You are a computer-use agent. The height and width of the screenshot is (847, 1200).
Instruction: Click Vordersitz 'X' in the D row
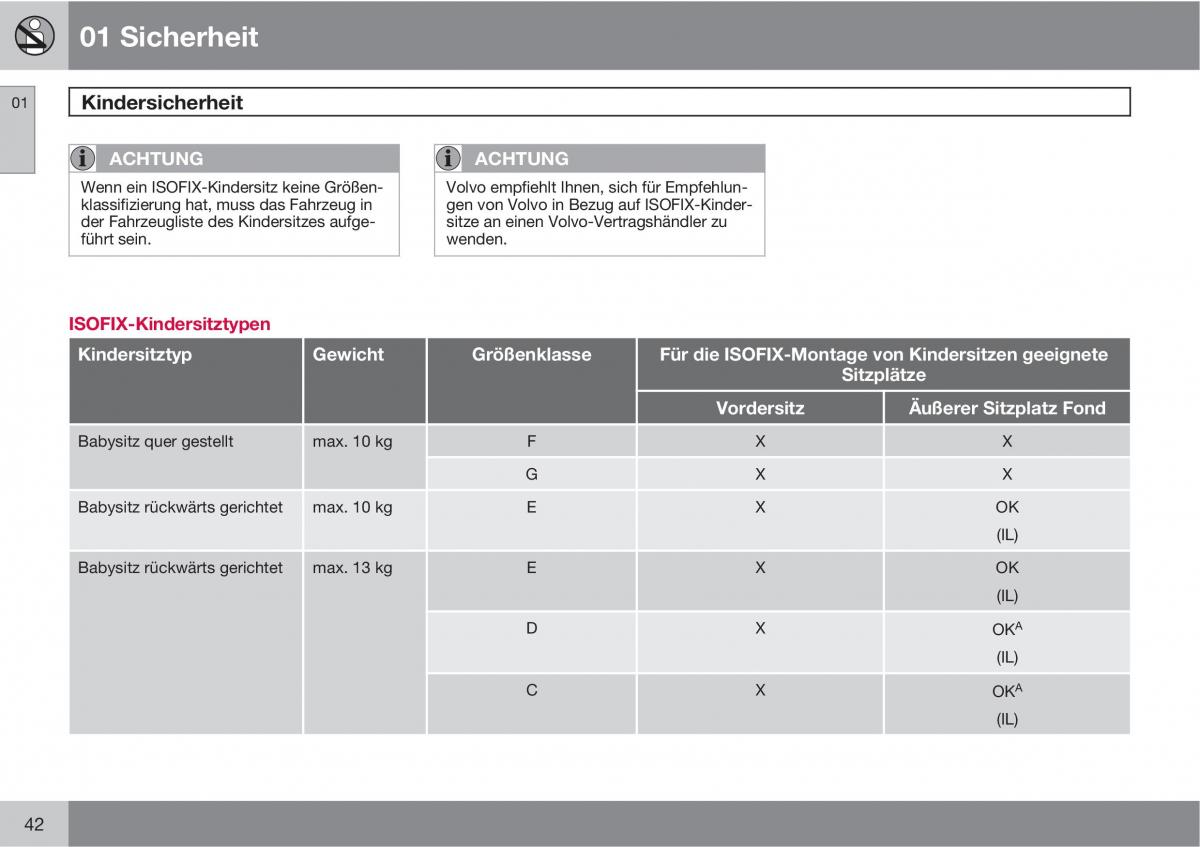(x=760, y=628)
